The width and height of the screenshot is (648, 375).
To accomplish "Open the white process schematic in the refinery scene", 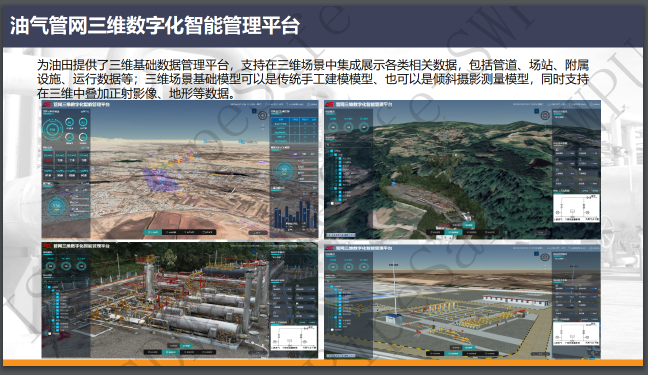I will coord(294,338).
